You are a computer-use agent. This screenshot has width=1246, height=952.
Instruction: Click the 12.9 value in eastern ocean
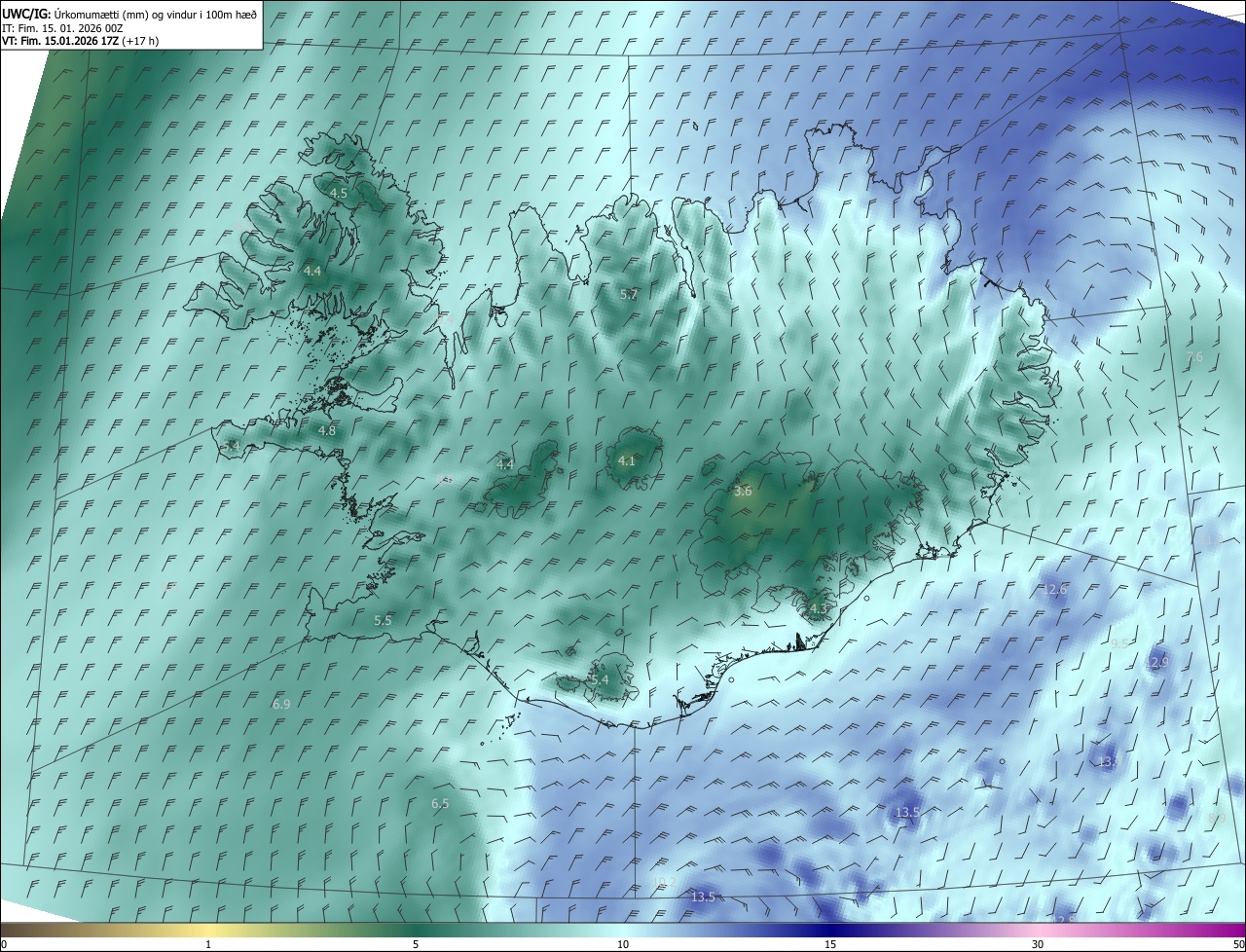[1155, 662]
